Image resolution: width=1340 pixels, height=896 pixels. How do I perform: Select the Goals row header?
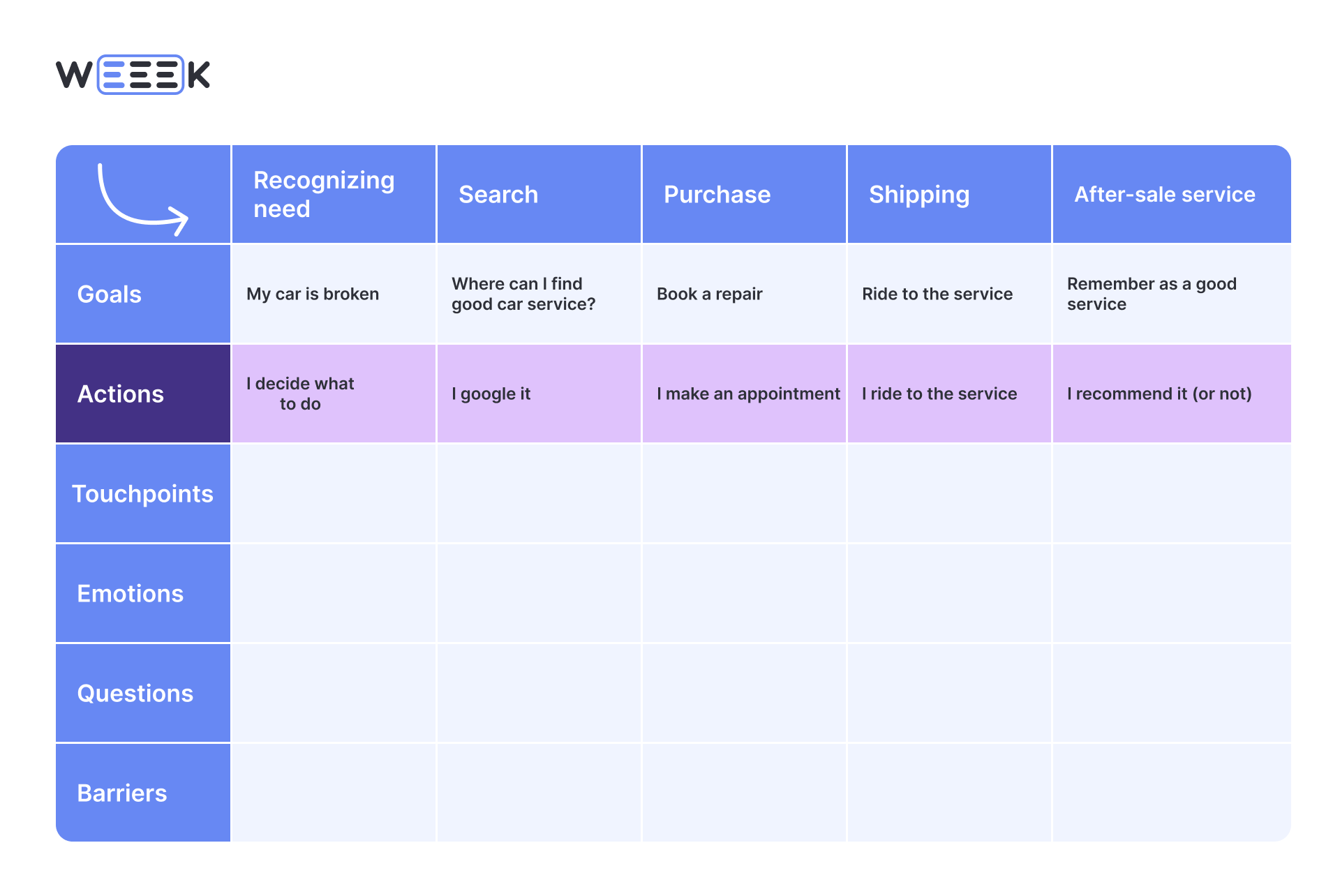pos(110,294)
